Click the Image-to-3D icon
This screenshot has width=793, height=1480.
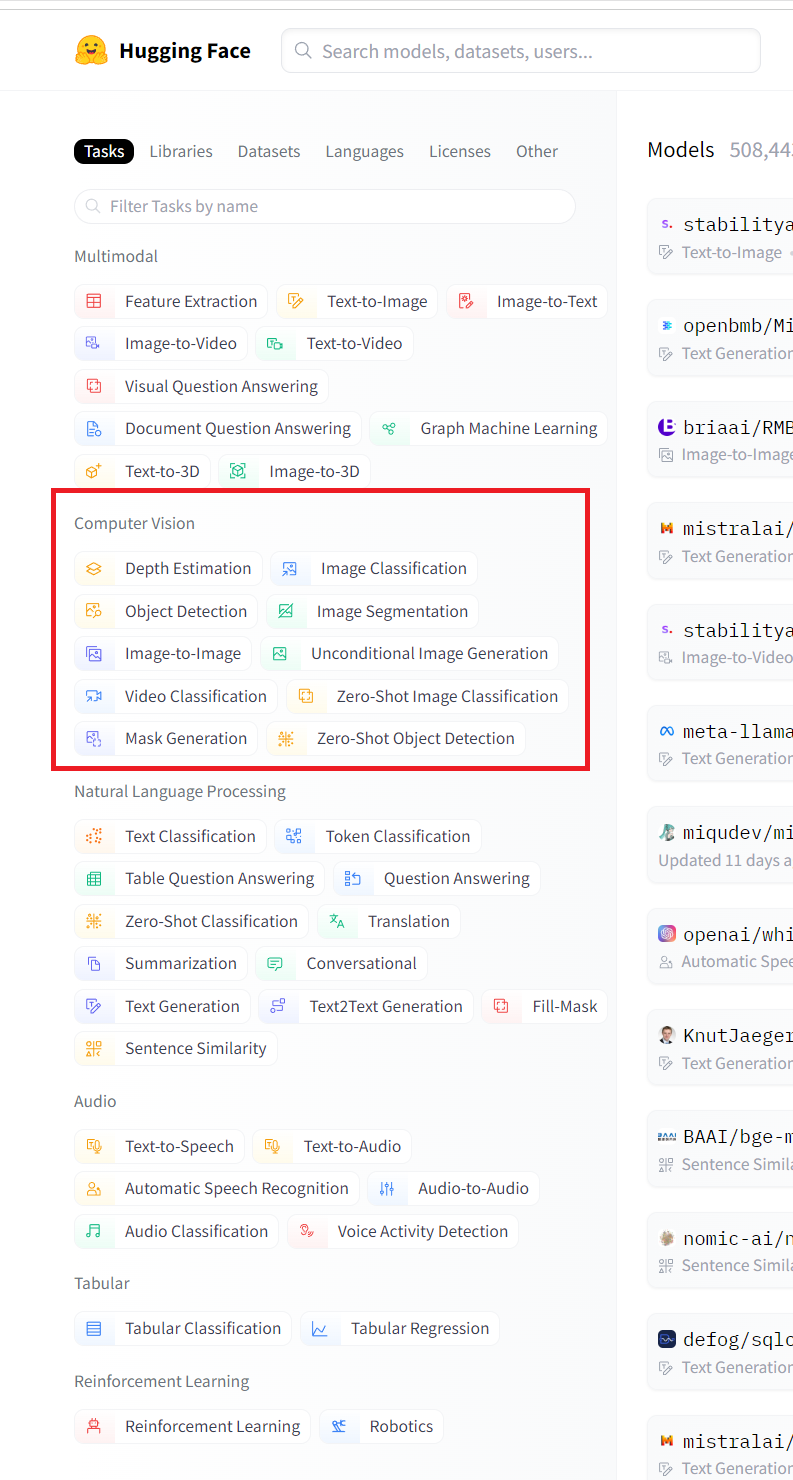238,471
